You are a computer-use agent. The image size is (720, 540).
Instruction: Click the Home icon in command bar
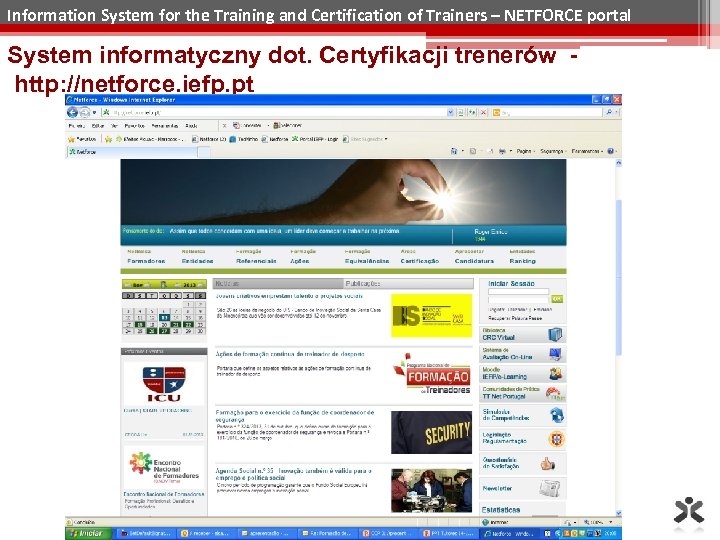click(x=454, y=151)
